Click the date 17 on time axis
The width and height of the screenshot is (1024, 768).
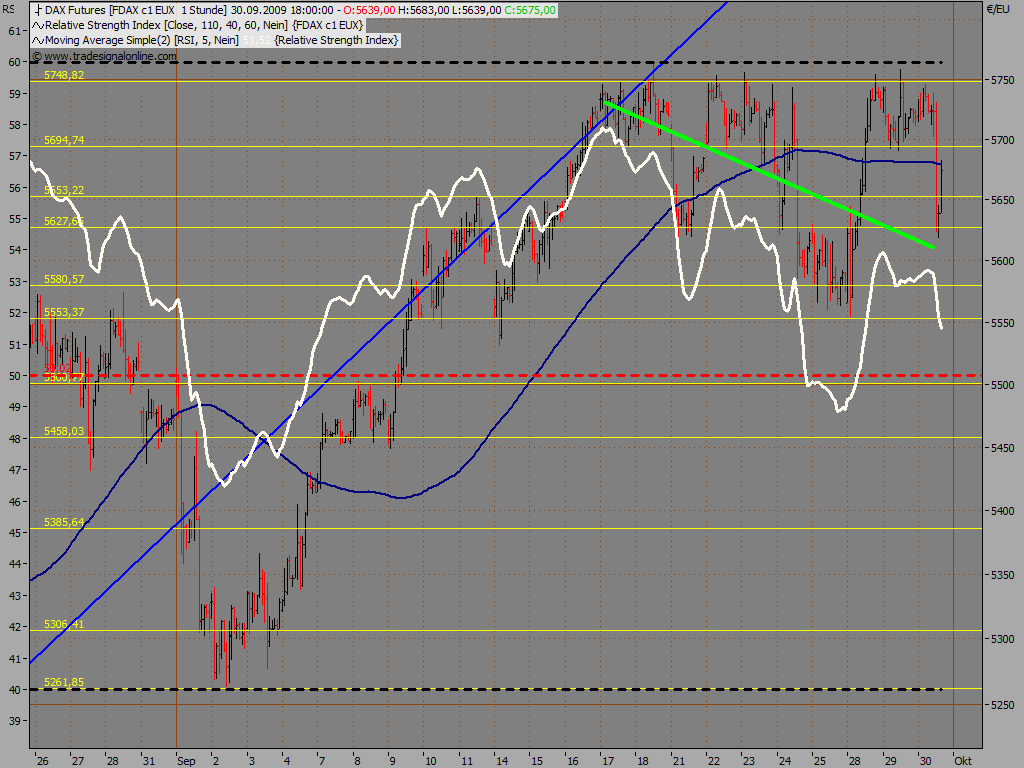pyautogui.click(x=608, y=761)
